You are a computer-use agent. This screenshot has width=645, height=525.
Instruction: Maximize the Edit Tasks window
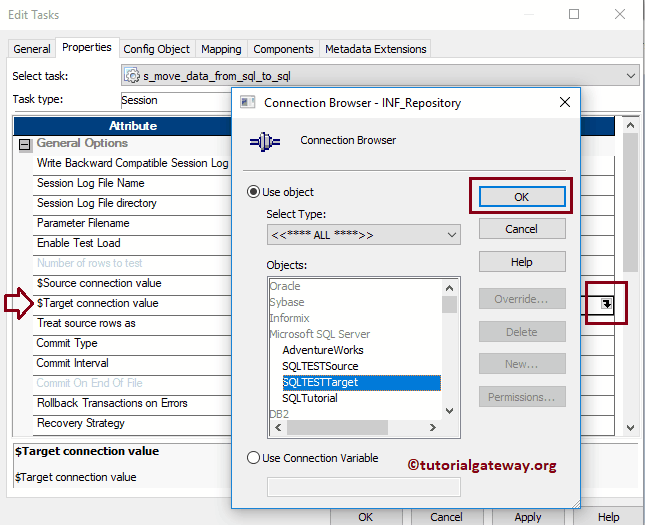(x=574, y=14)
